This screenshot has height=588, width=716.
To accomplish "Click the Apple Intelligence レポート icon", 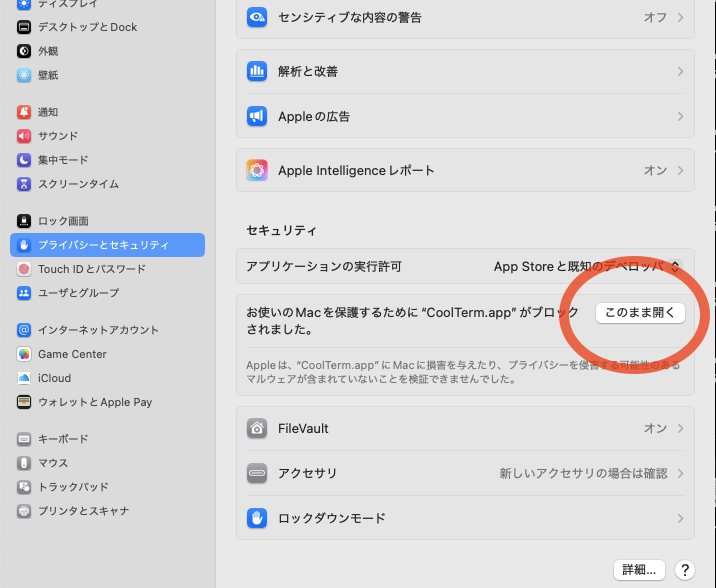I will [257, 170].
